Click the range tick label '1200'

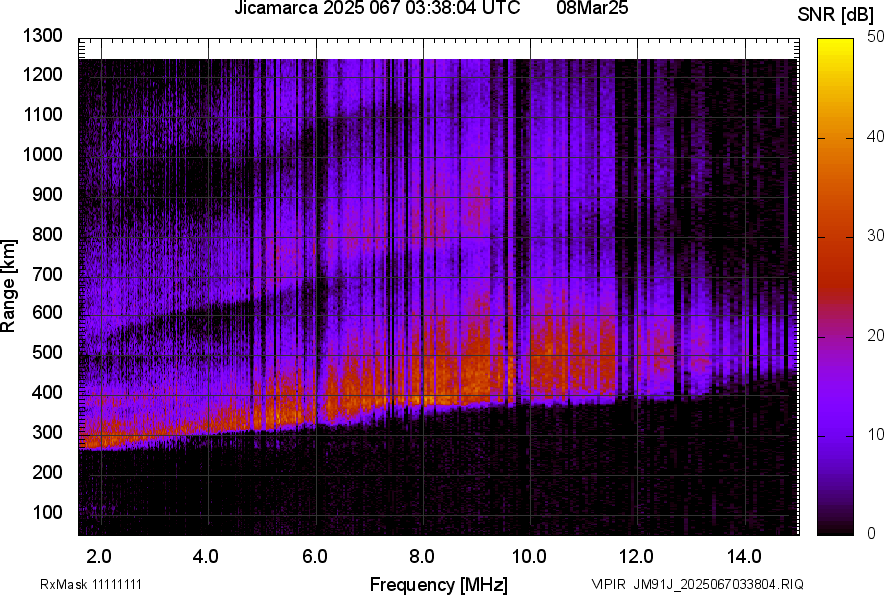click(42, 74)
